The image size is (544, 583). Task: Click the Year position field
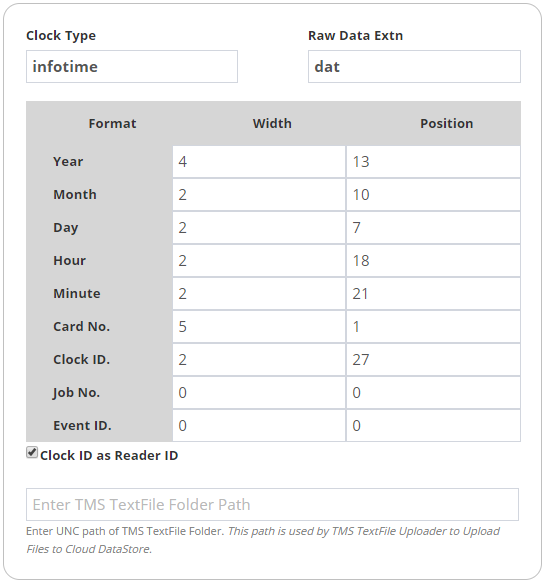433,162
